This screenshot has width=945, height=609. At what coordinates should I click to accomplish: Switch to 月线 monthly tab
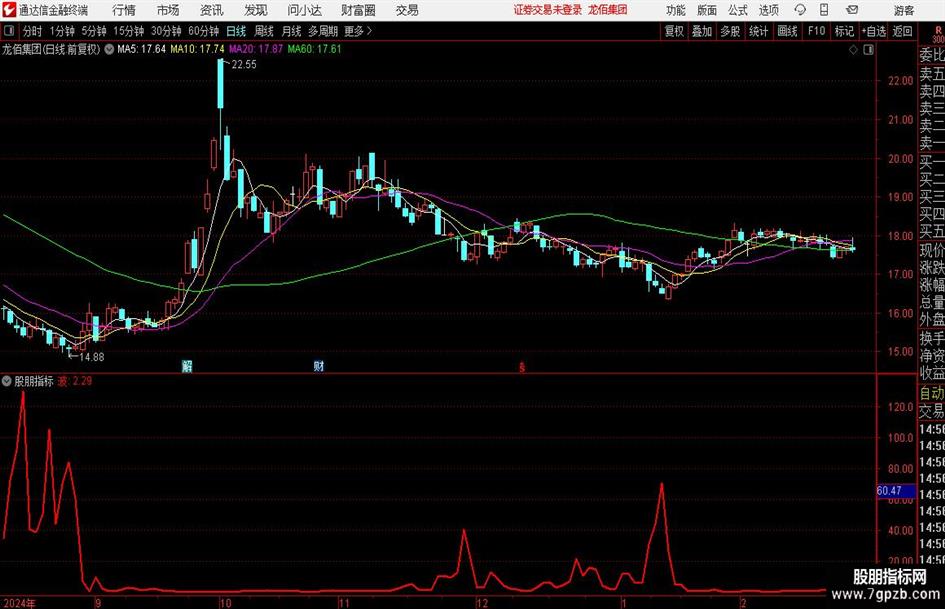click(292, 31)
